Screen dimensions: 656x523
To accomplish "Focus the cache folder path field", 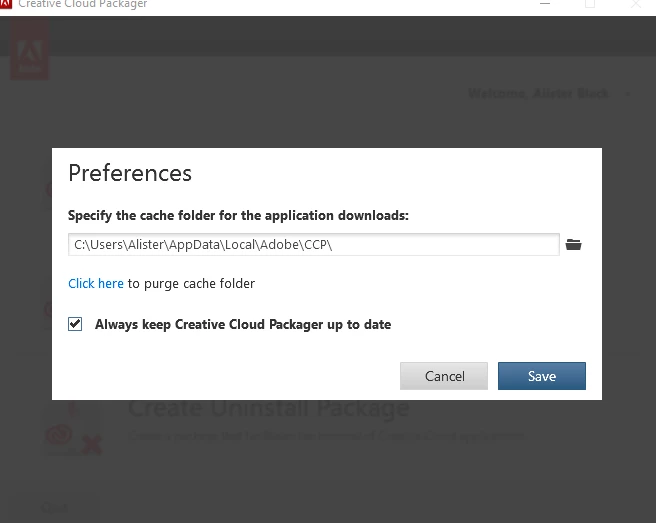I will click(314, 244).
